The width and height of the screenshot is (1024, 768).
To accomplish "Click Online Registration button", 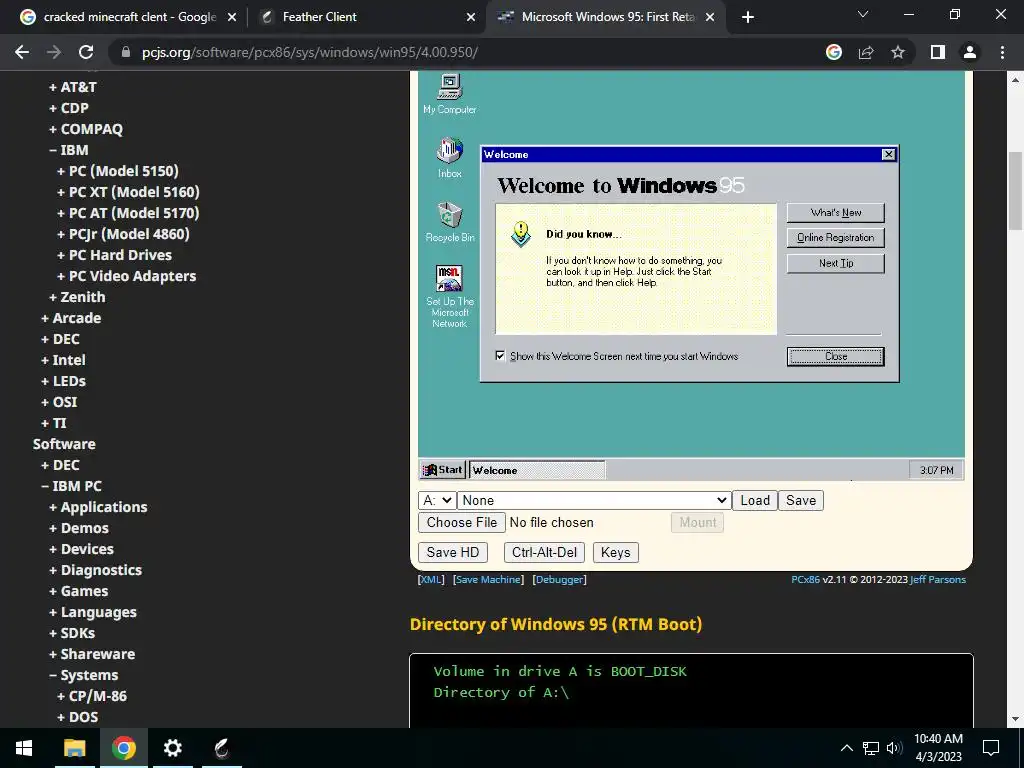I will coord(835,238).
